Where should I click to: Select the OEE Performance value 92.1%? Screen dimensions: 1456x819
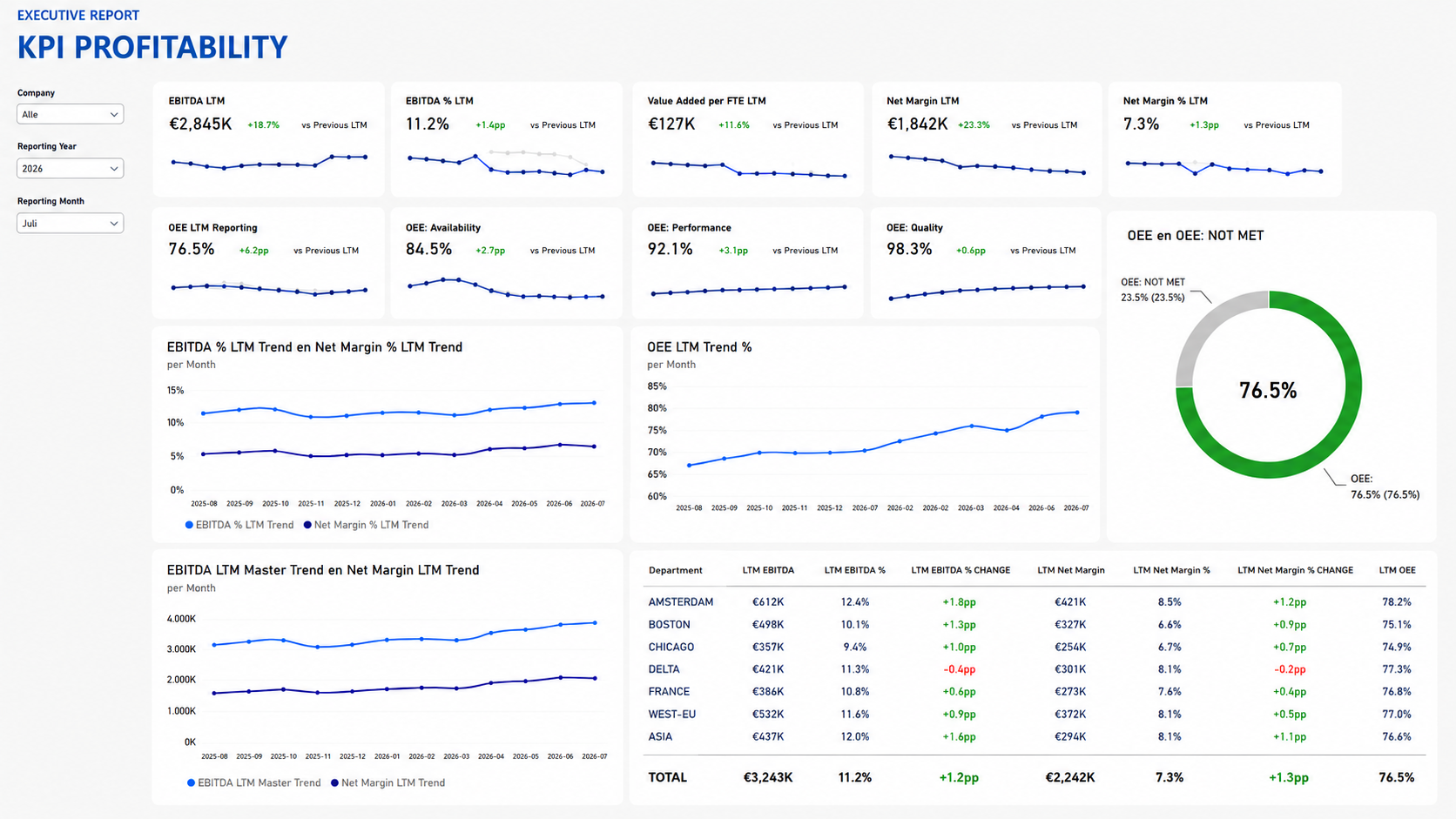[670, 250]
